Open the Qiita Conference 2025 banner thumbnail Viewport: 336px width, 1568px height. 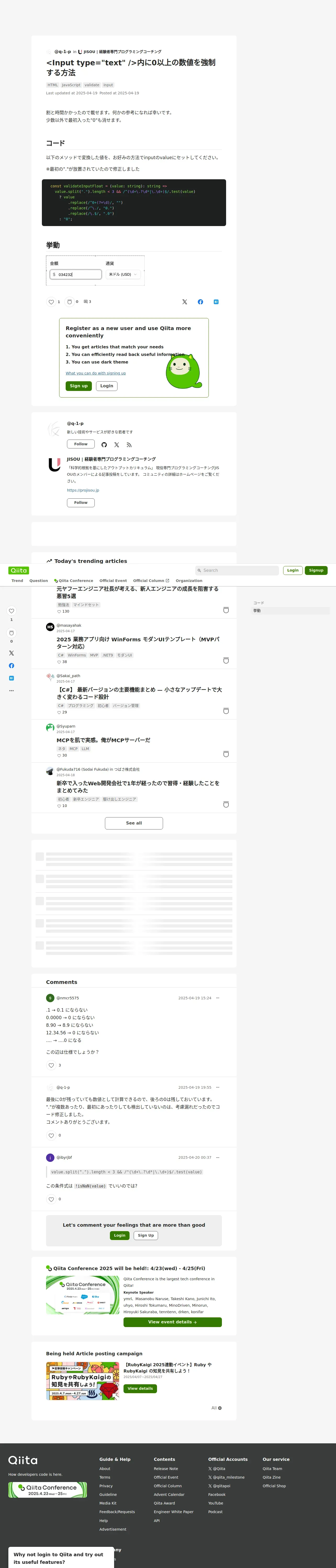(x=83, y=1295)
